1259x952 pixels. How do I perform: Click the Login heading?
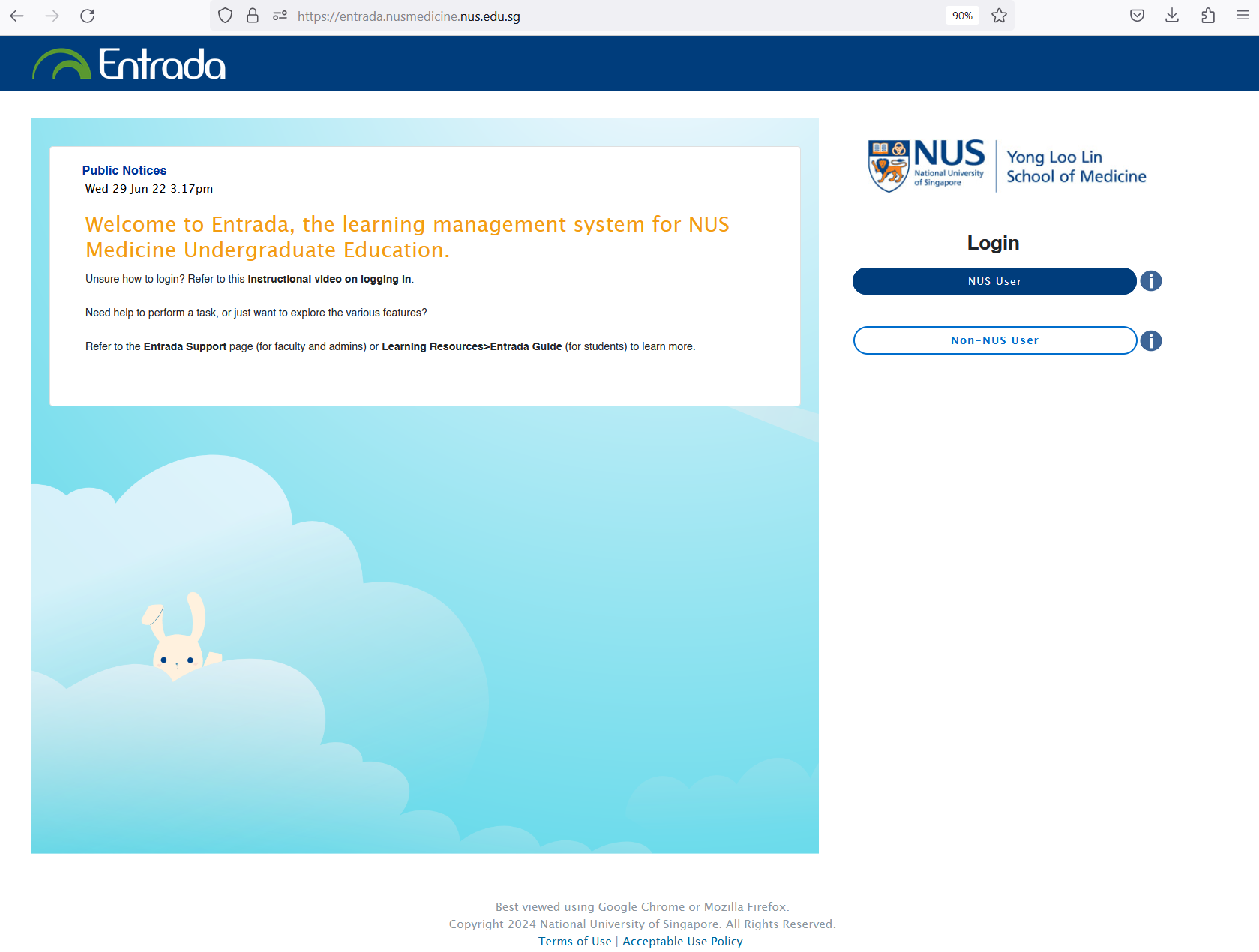[993, 243]
